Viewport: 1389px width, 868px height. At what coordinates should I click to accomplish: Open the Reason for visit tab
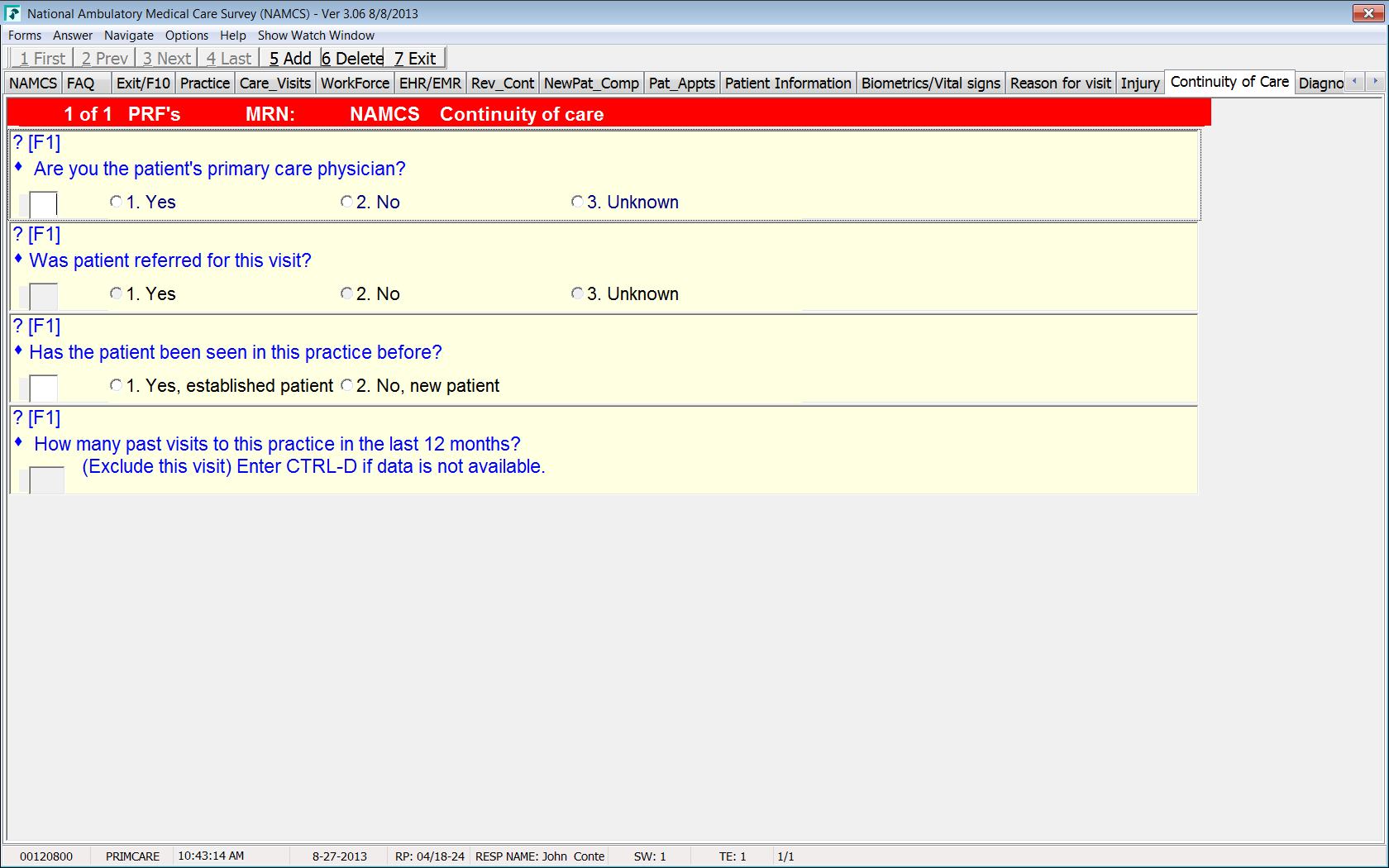pyautogui.click(x=1061, y=83)
